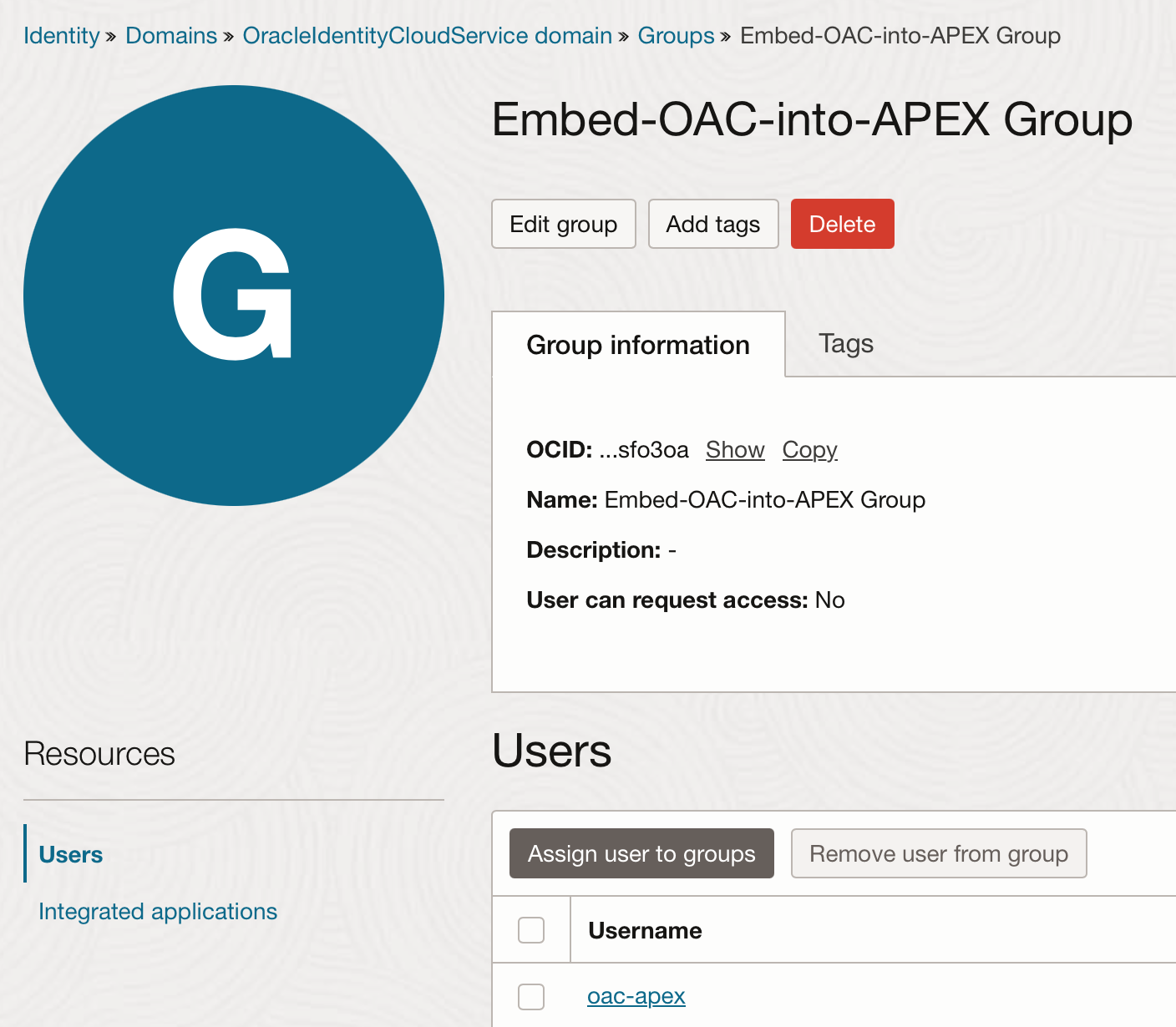1176x1027 pixels.
Task: Open the oac-apex user link
Action: coord(636,996)
